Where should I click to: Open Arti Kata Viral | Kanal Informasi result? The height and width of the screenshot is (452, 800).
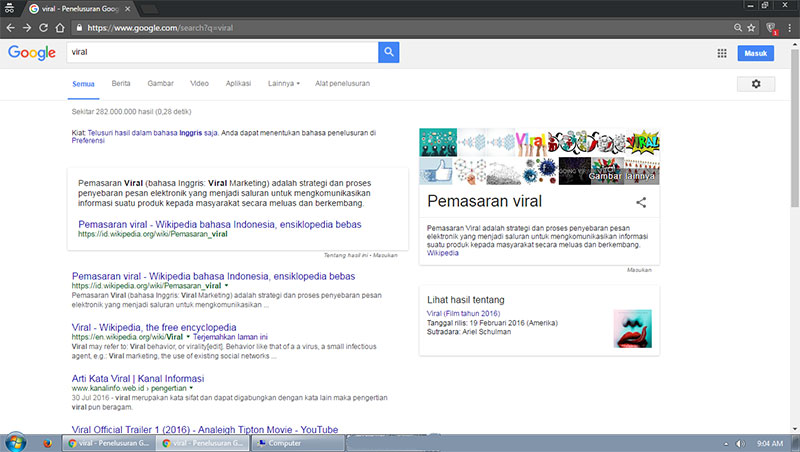pos(138,379)
